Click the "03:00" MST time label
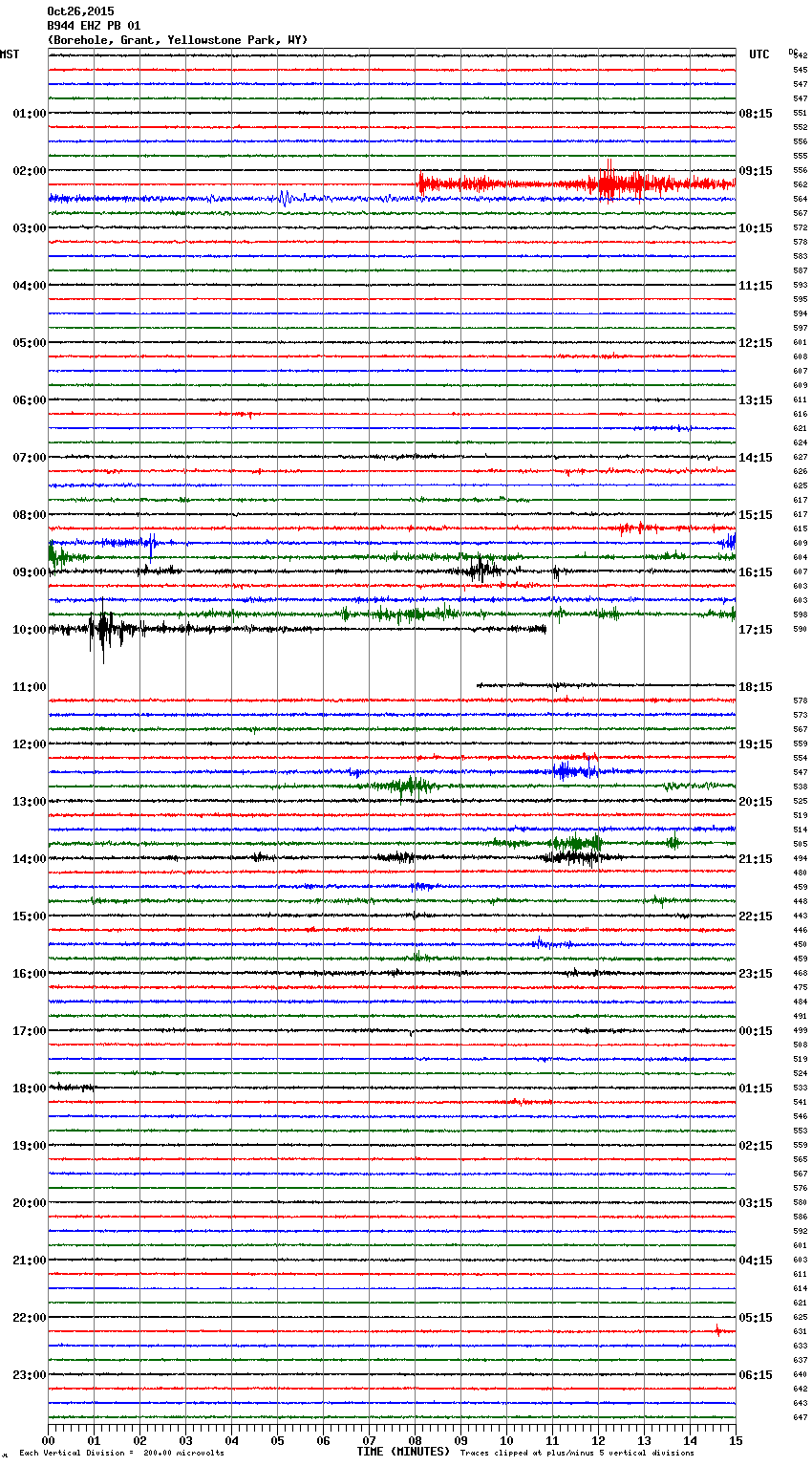 tap(30, 228)
